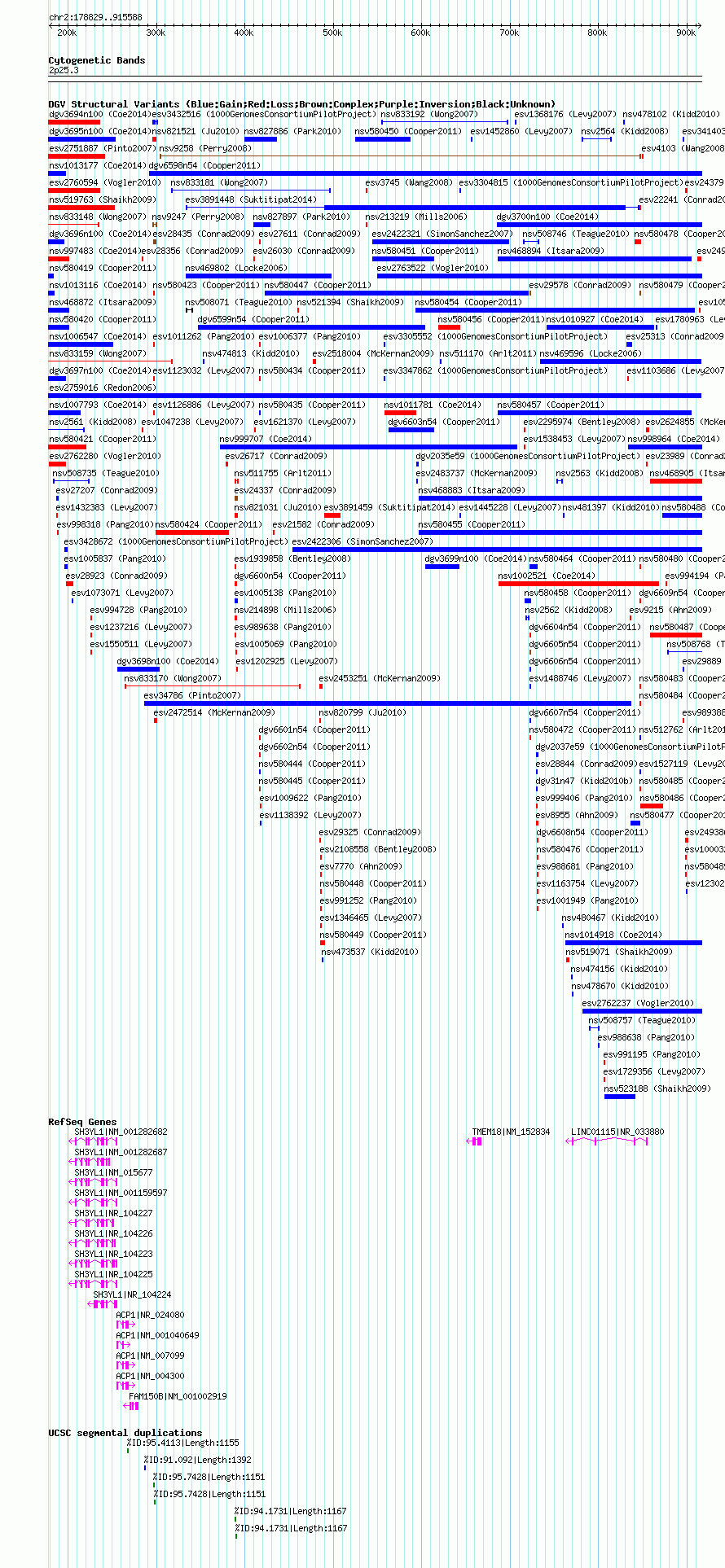Open variant esv2422321 (SimonSanchez2007)
Screen dimensions: 725x1568
click(x=442, y=234)
